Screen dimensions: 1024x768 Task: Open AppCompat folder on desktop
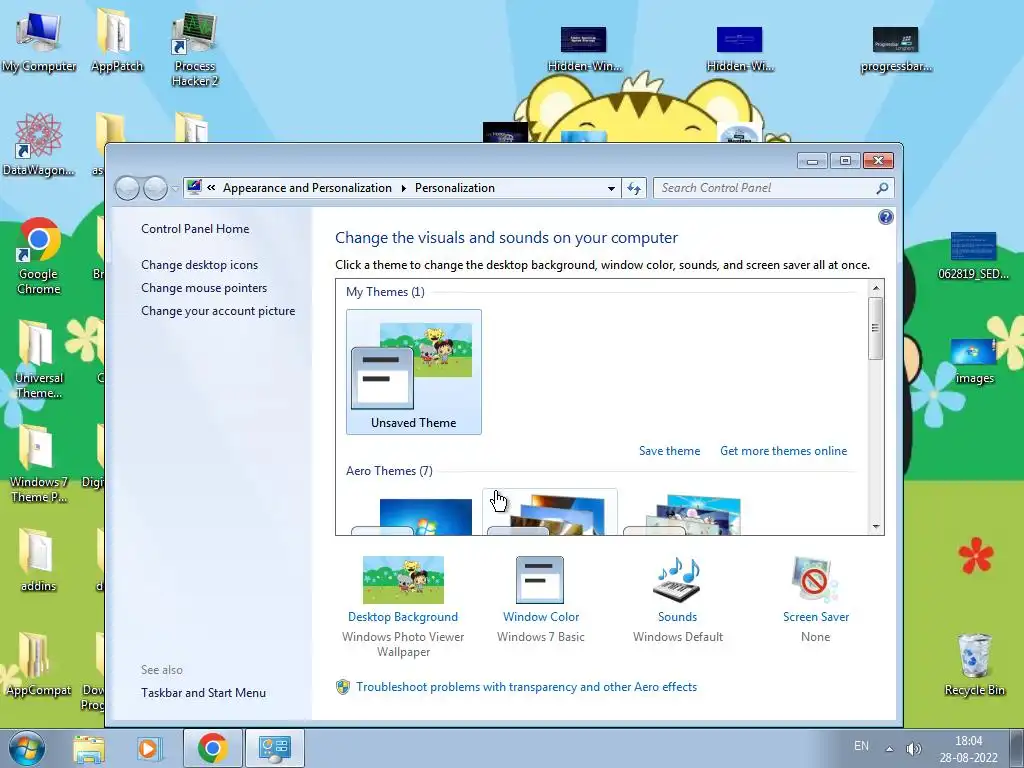[39, 665]
